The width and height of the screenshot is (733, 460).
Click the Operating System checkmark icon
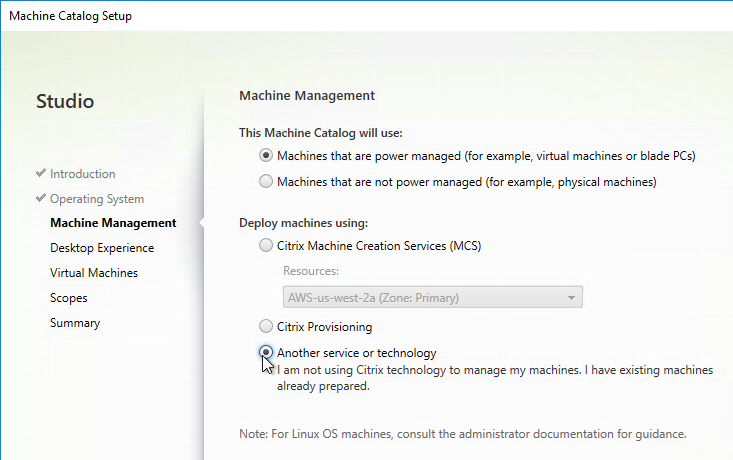41,198
